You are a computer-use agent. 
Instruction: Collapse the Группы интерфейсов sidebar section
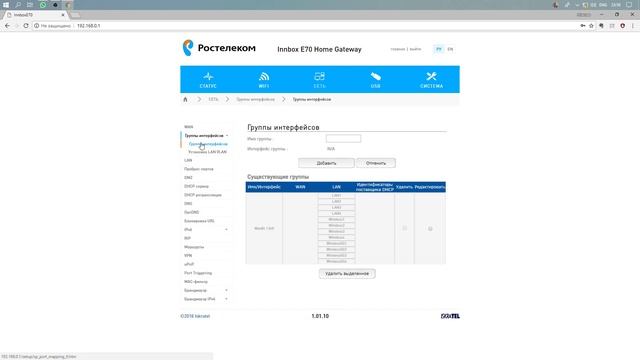(x=227, y=136)
